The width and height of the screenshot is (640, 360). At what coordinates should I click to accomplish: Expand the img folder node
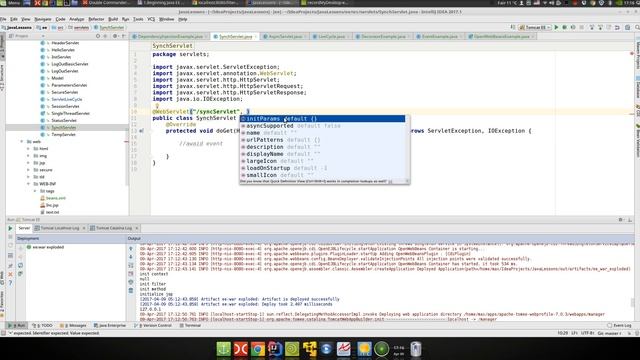pyautogui.click(x=28, y=156)
